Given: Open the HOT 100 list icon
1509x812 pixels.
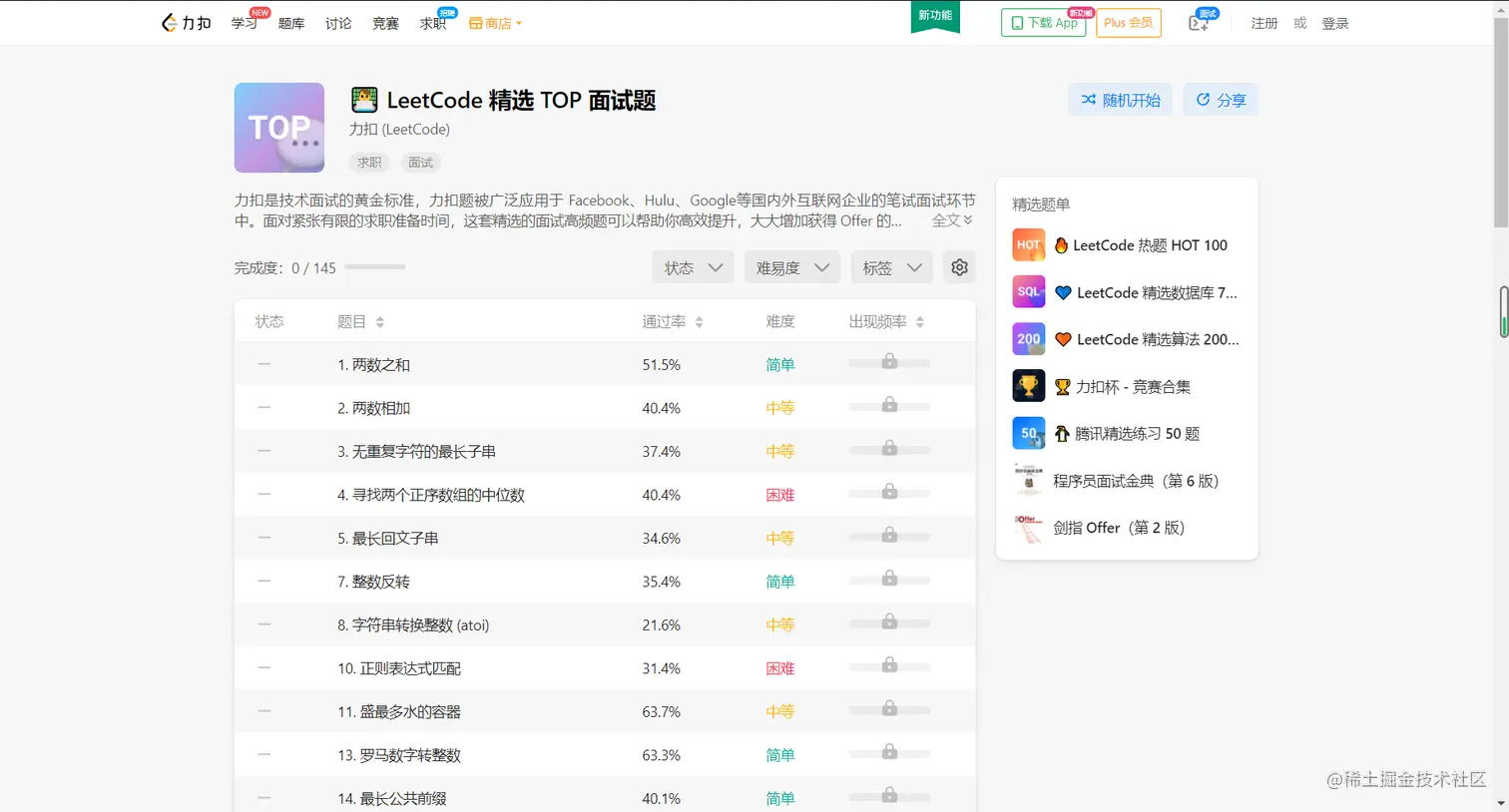Looking at the screenshot, I should (1029, 244).
